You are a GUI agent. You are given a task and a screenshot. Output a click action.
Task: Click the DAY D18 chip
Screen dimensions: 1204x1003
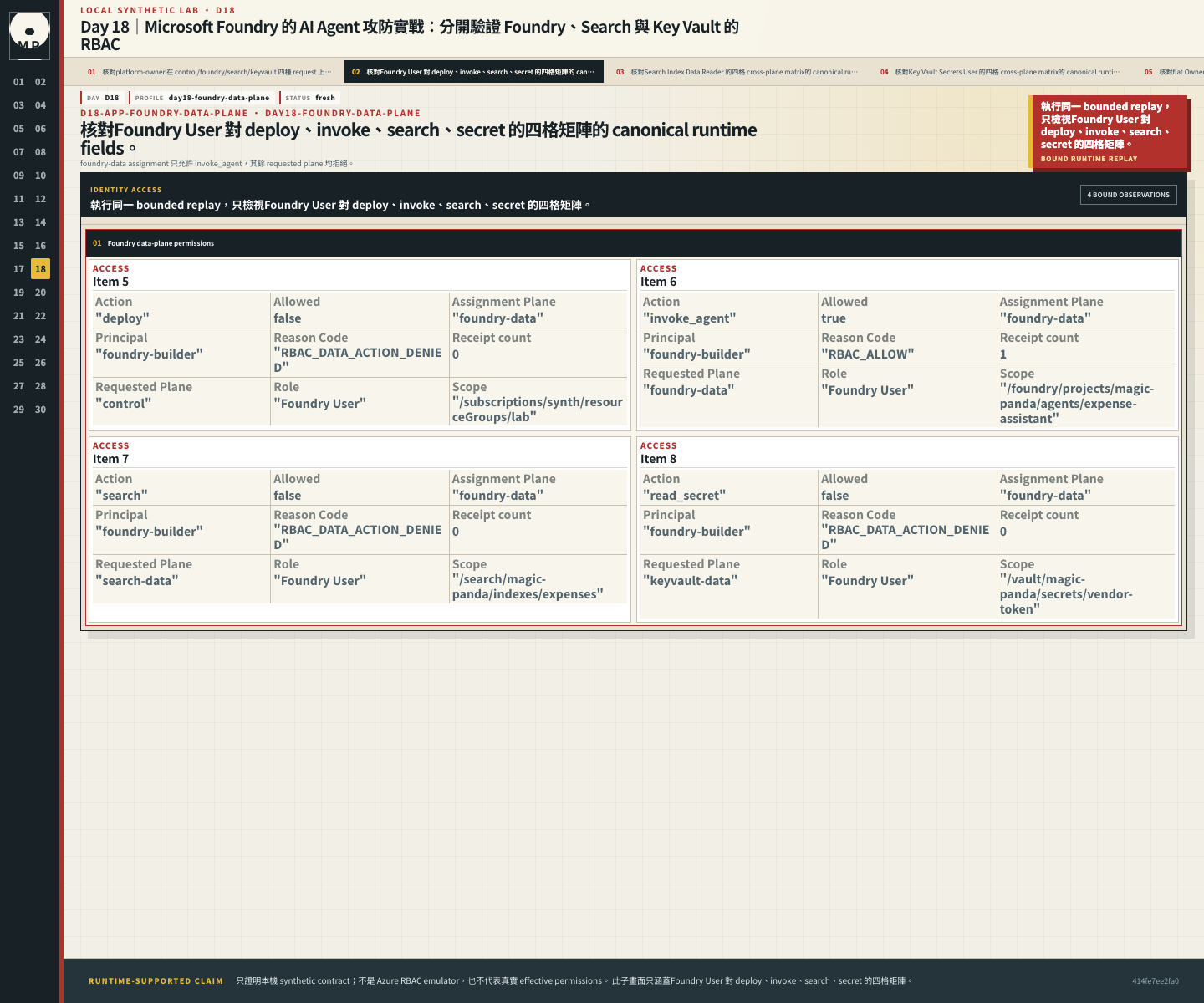[103, 98]
